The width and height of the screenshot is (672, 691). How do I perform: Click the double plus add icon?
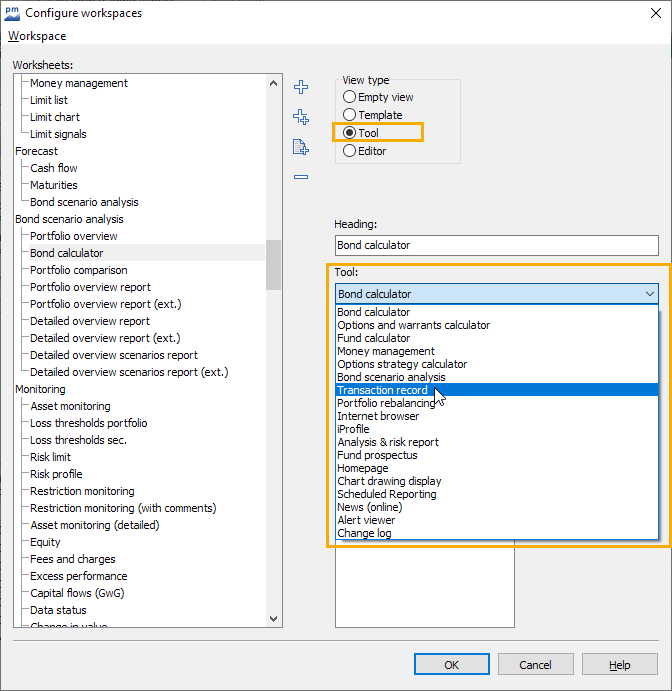[300, 117]
